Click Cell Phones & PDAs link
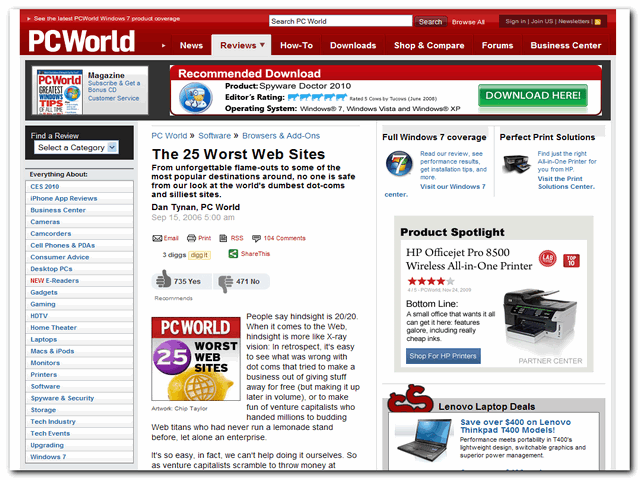Screen dimensions: 640x480 tap(62, 245)
